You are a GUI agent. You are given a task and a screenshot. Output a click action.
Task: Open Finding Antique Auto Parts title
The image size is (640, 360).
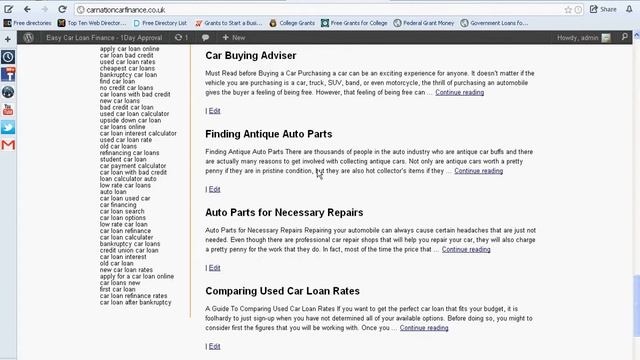(269, 134)
